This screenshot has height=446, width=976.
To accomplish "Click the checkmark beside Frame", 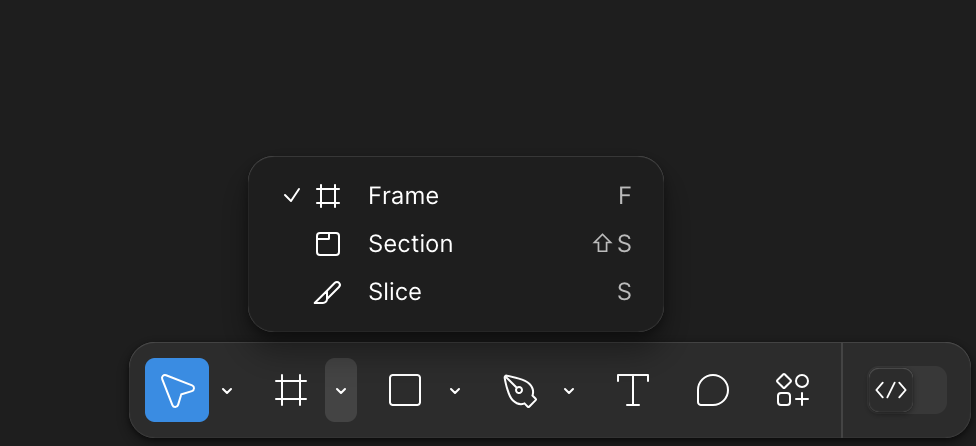I will 291,196.
